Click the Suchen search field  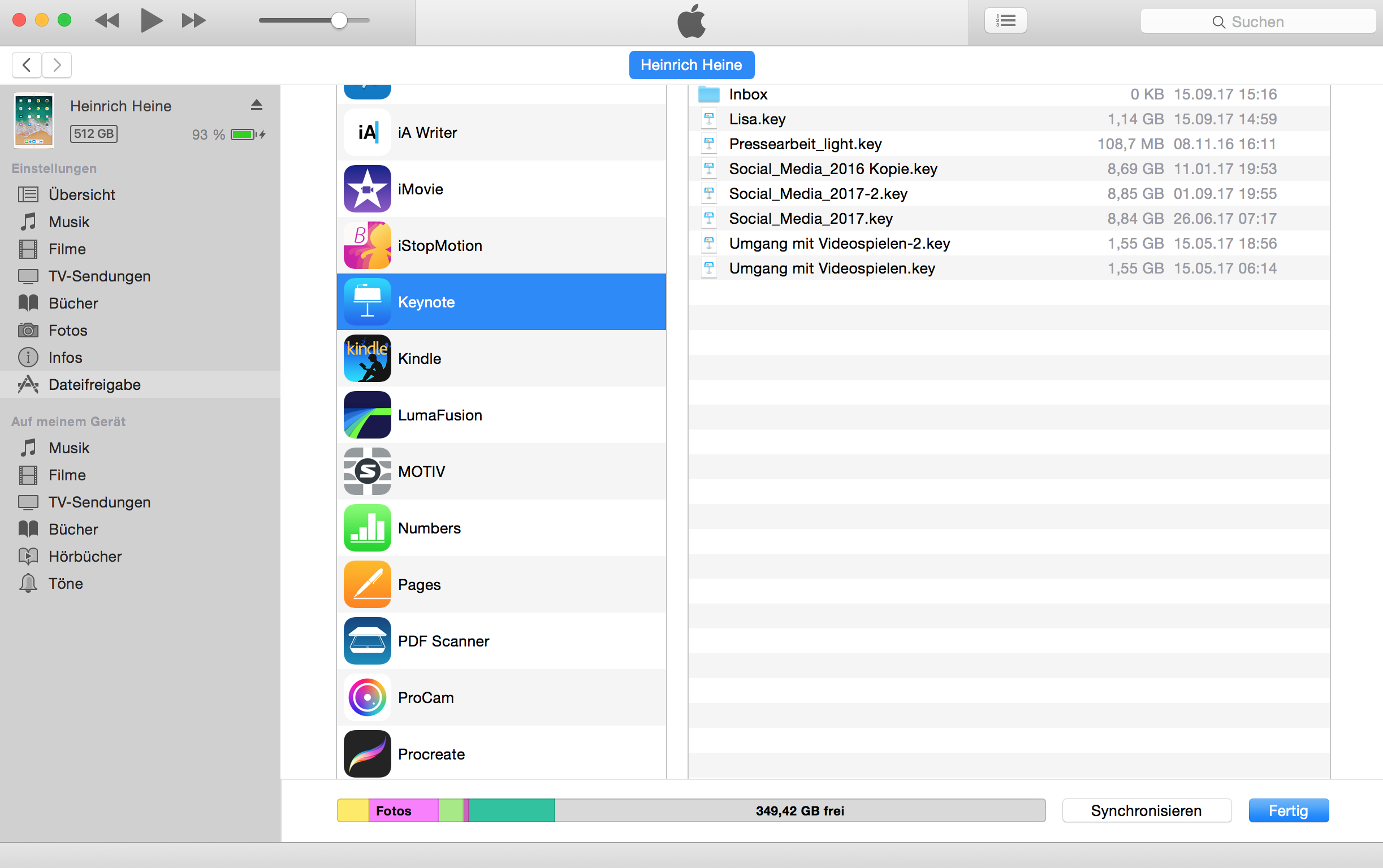point(1257,22)
